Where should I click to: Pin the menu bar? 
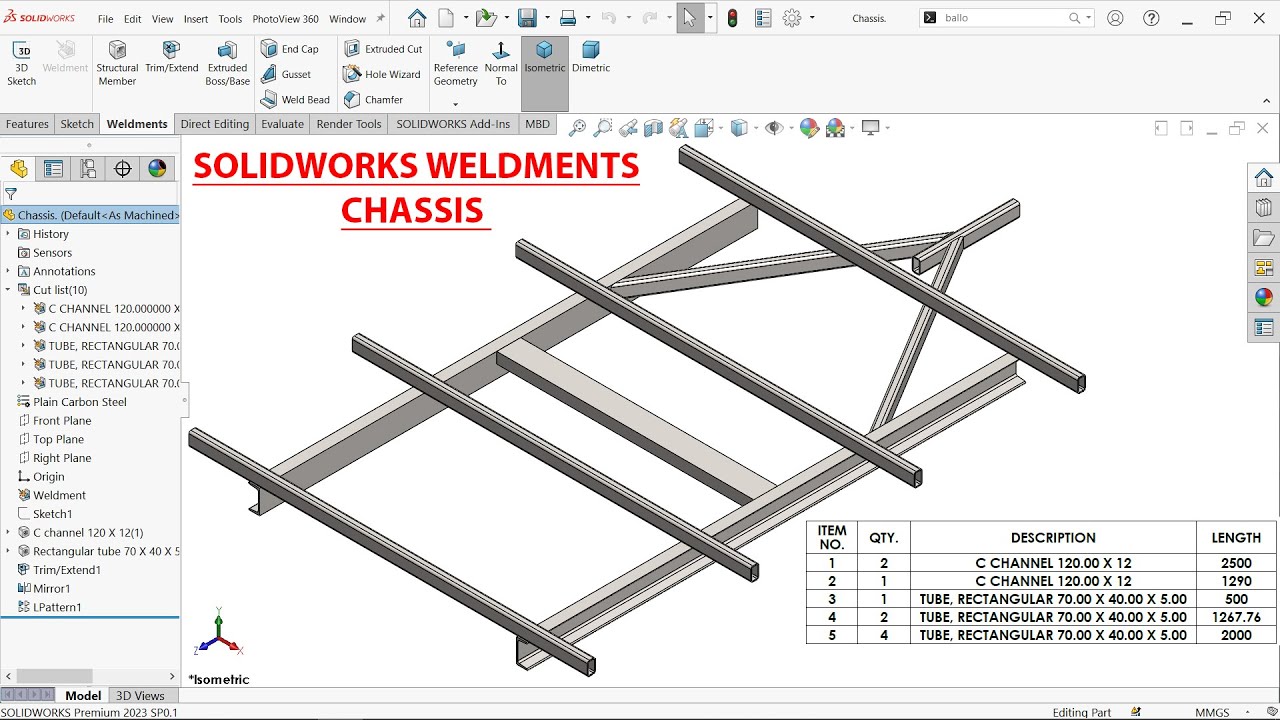pos(380,19)
